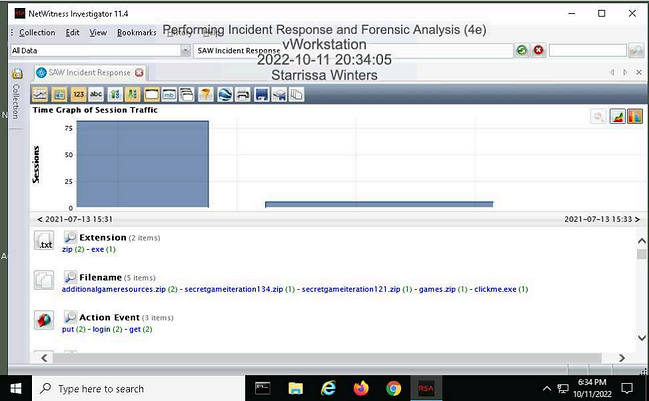This screenshot has height=401, width=649.
Task: Drill into login (2) action event
Action: click(107, 329)
